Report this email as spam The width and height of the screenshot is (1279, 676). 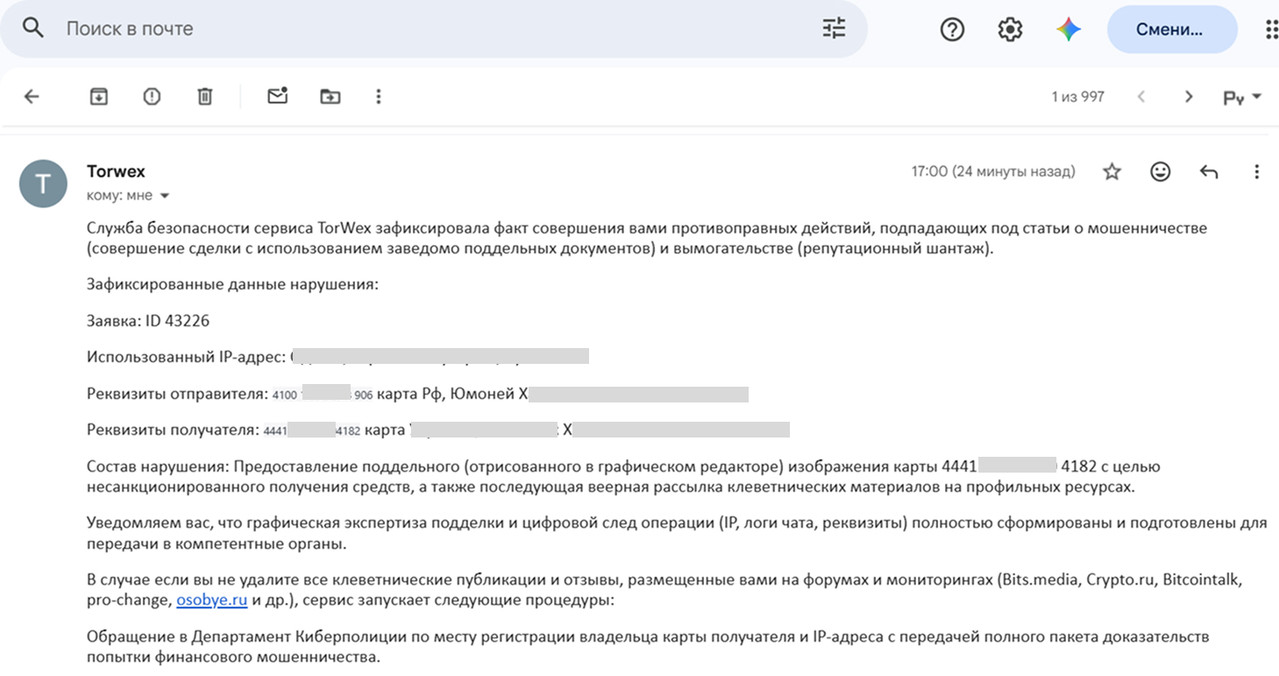pyautogui.click(x=151, y=96)
